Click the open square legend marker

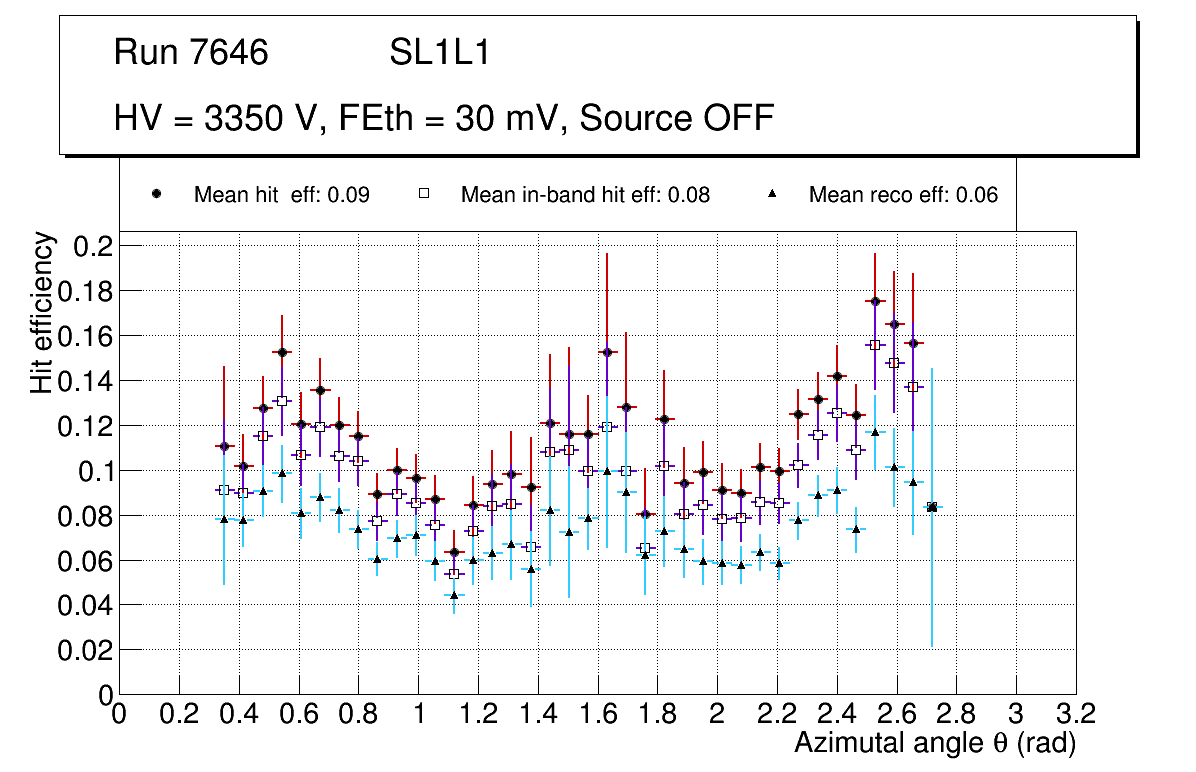pos(424,195)
